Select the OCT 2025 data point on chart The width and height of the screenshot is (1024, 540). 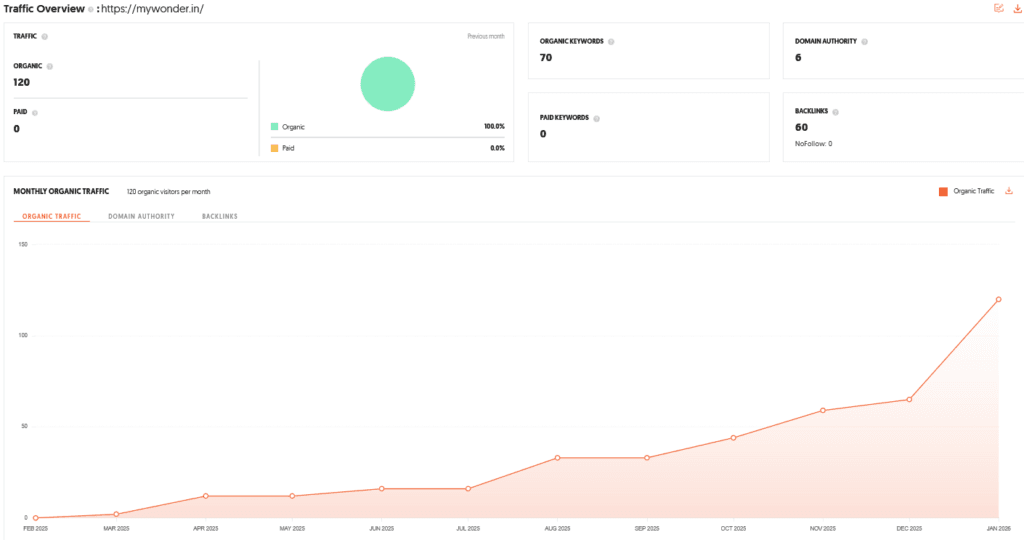pyautogui.click(x=733, y=438)
